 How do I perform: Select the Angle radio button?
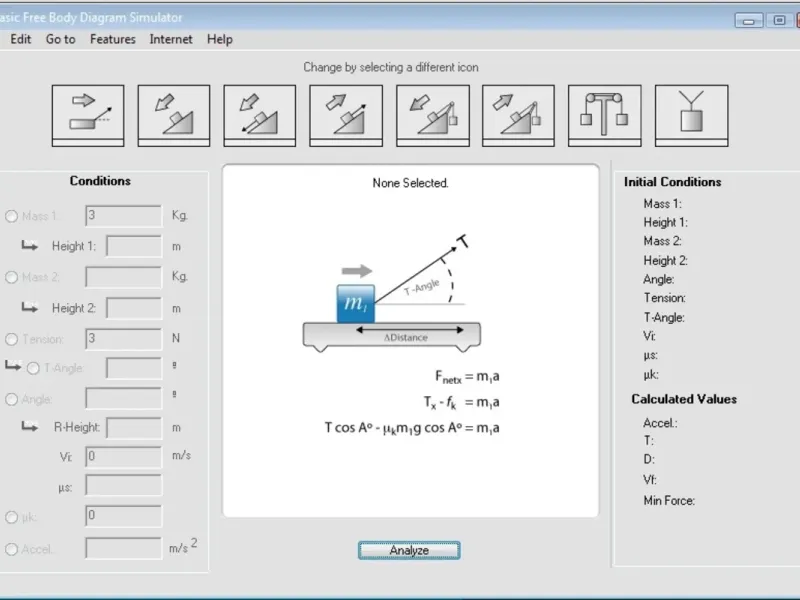pos(11,399)
